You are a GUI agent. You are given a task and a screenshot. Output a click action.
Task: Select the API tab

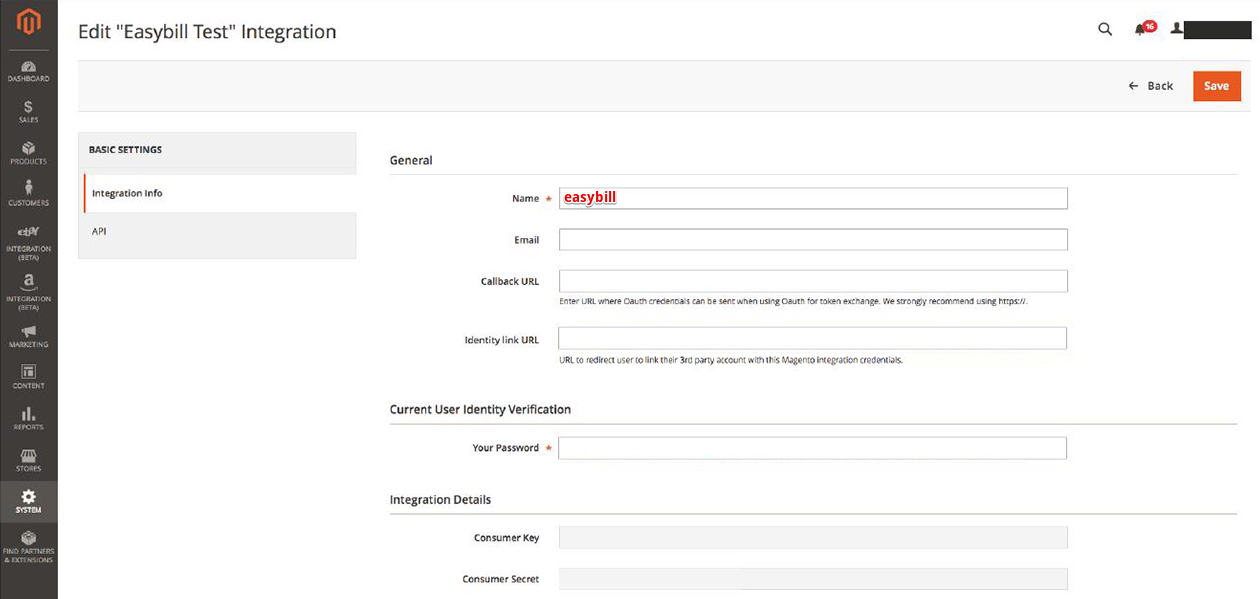coord(217,231)
